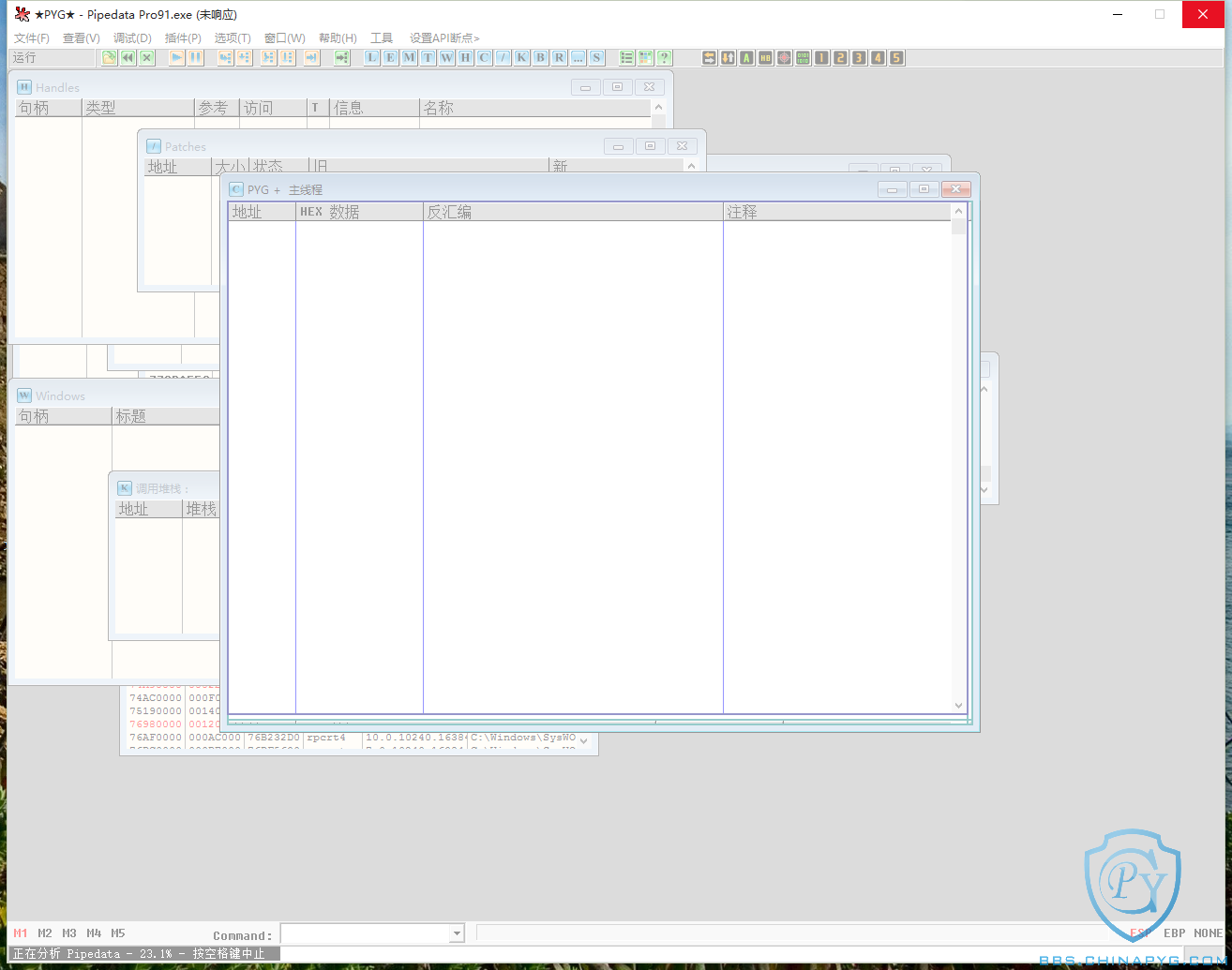
Task: Click the HB hardware breakpoint icon
Action: [x=765, y=57]
